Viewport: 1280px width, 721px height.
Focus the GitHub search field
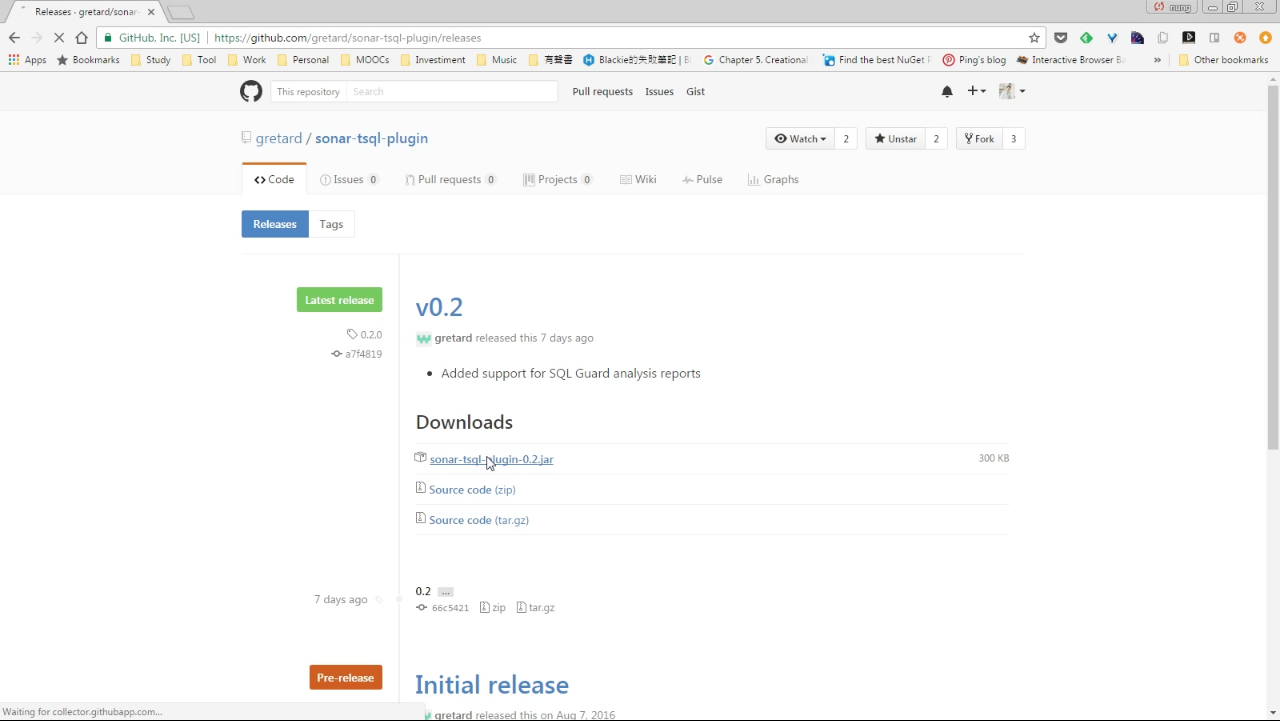451,91
